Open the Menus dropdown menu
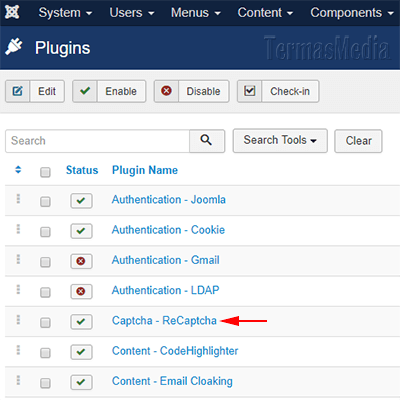 (x=196, y=13)
